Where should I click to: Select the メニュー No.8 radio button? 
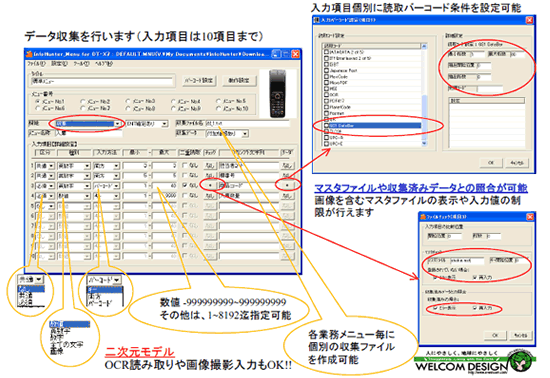(x=128, y=108)
